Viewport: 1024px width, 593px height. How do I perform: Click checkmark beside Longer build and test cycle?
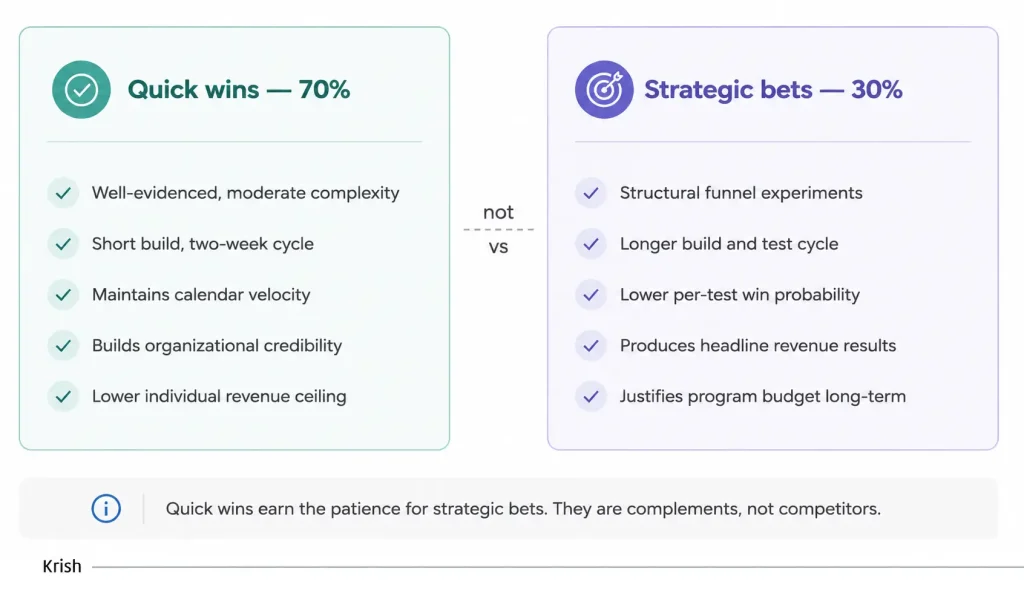click(x=591, y=244)
